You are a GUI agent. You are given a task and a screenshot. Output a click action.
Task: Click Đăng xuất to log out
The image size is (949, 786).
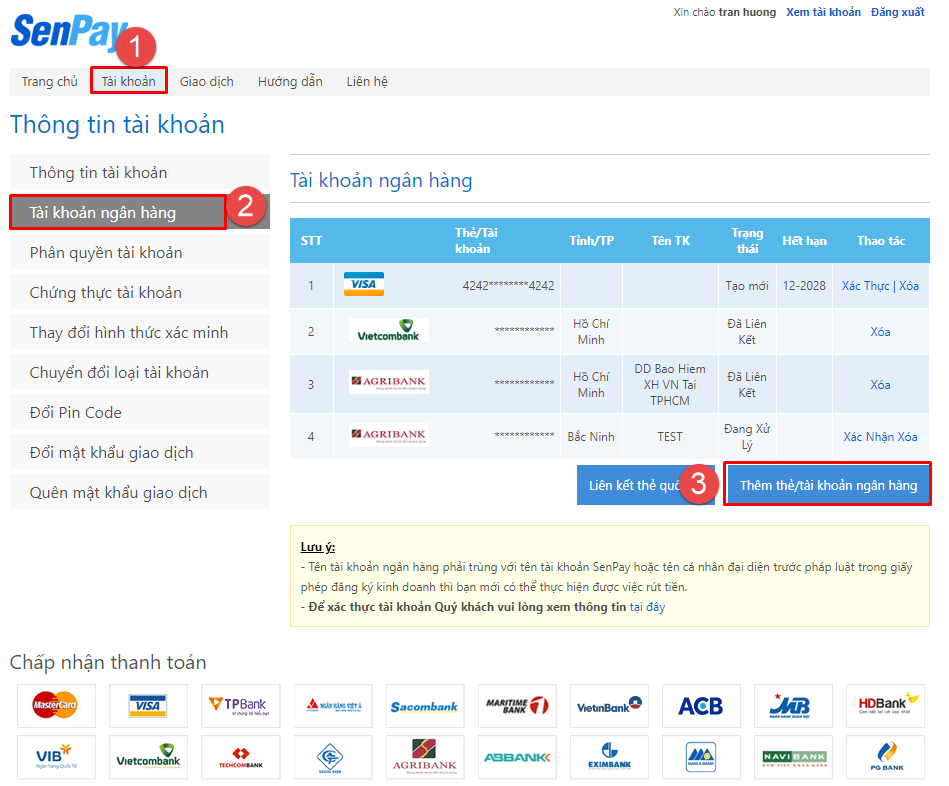pos(898,12)
